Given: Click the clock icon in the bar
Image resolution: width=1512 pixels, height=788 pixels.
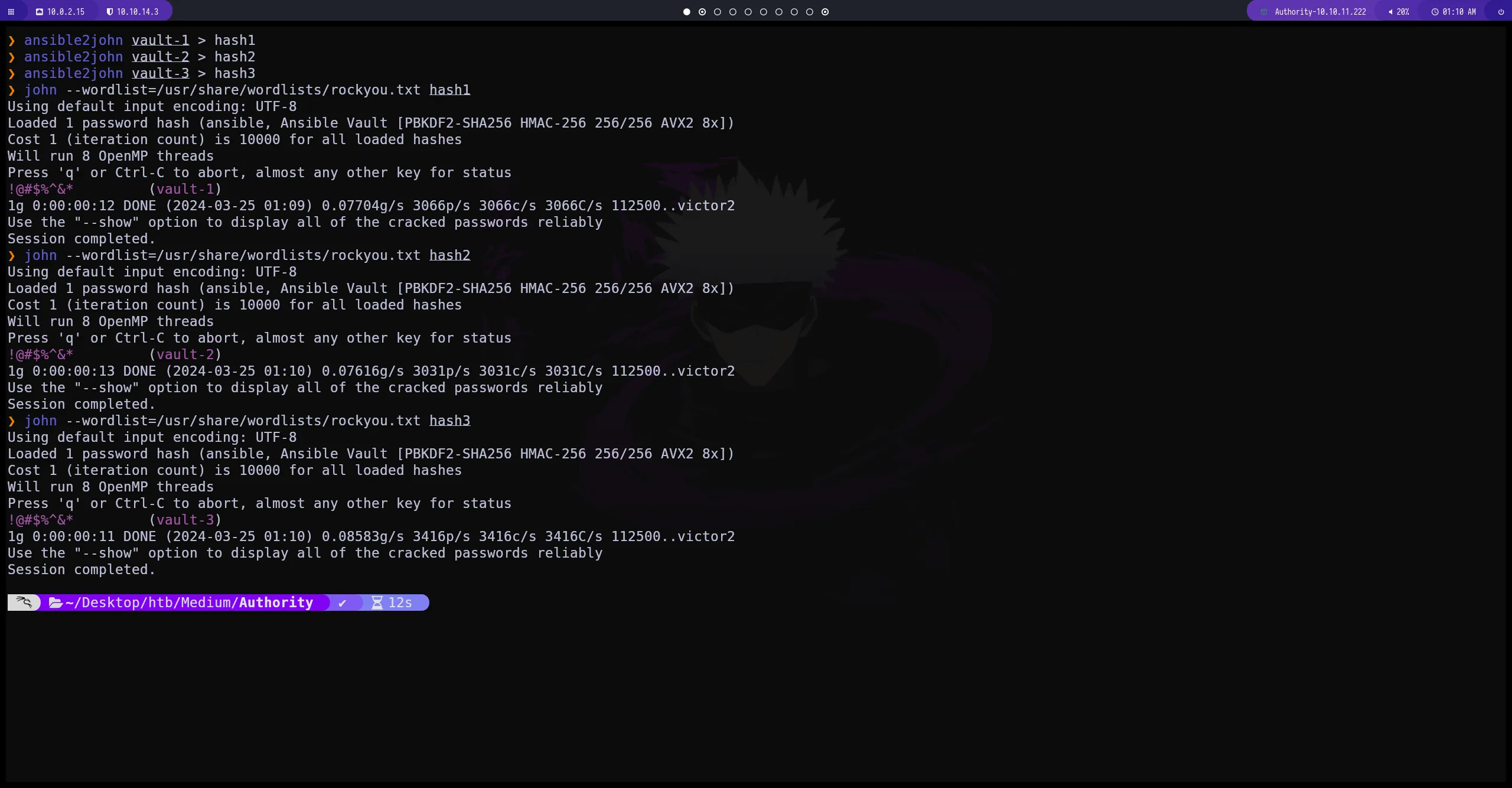Looking at the screenshot, I should pos(1435,12).
